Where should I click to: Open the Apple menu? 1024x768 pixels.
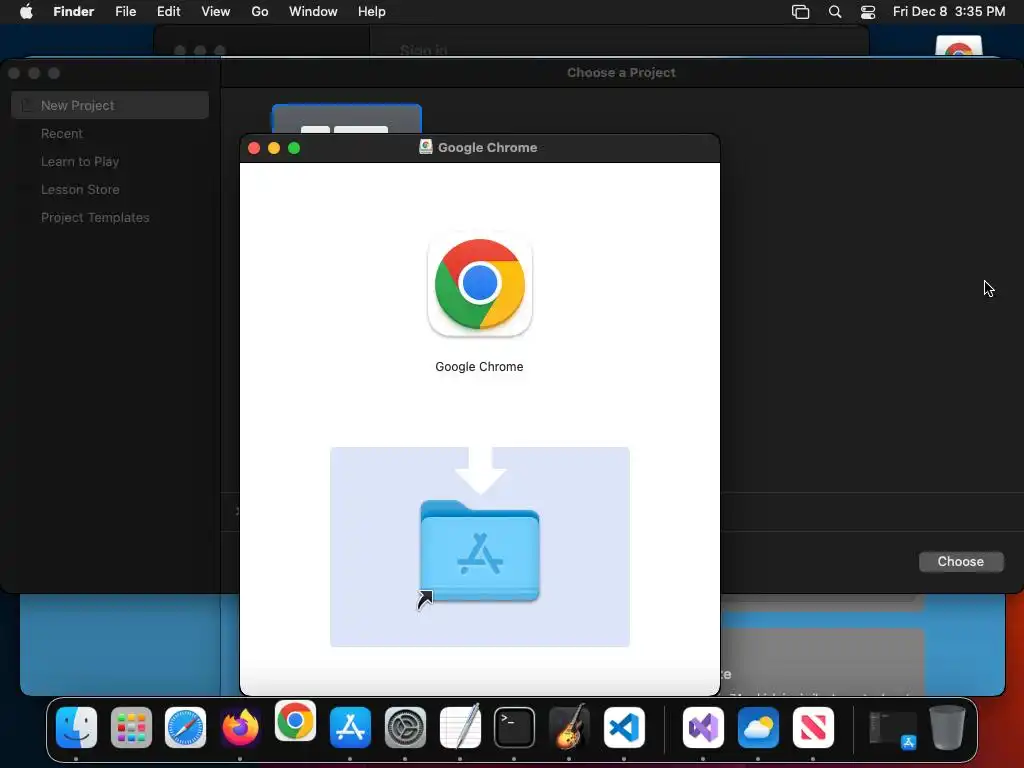click(26, 11)
